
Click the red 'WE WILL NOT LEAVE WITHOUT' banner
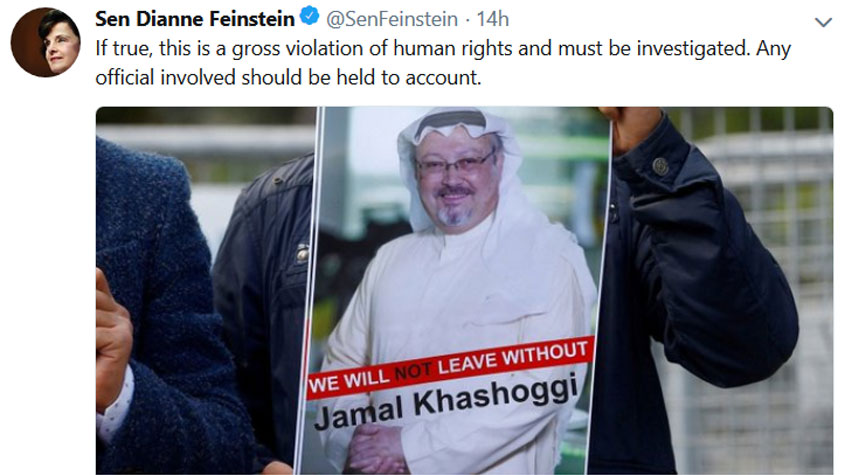[451, 368]
